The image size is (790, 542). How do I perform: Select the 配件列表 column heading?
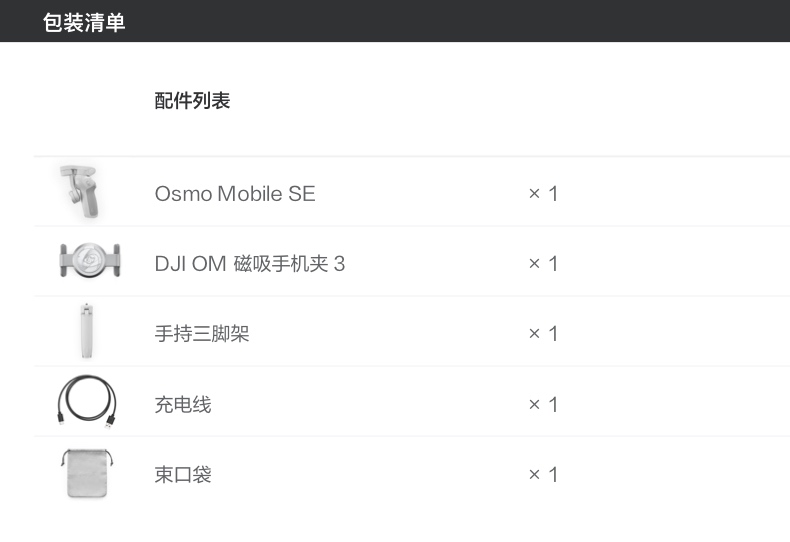[192, 101]
